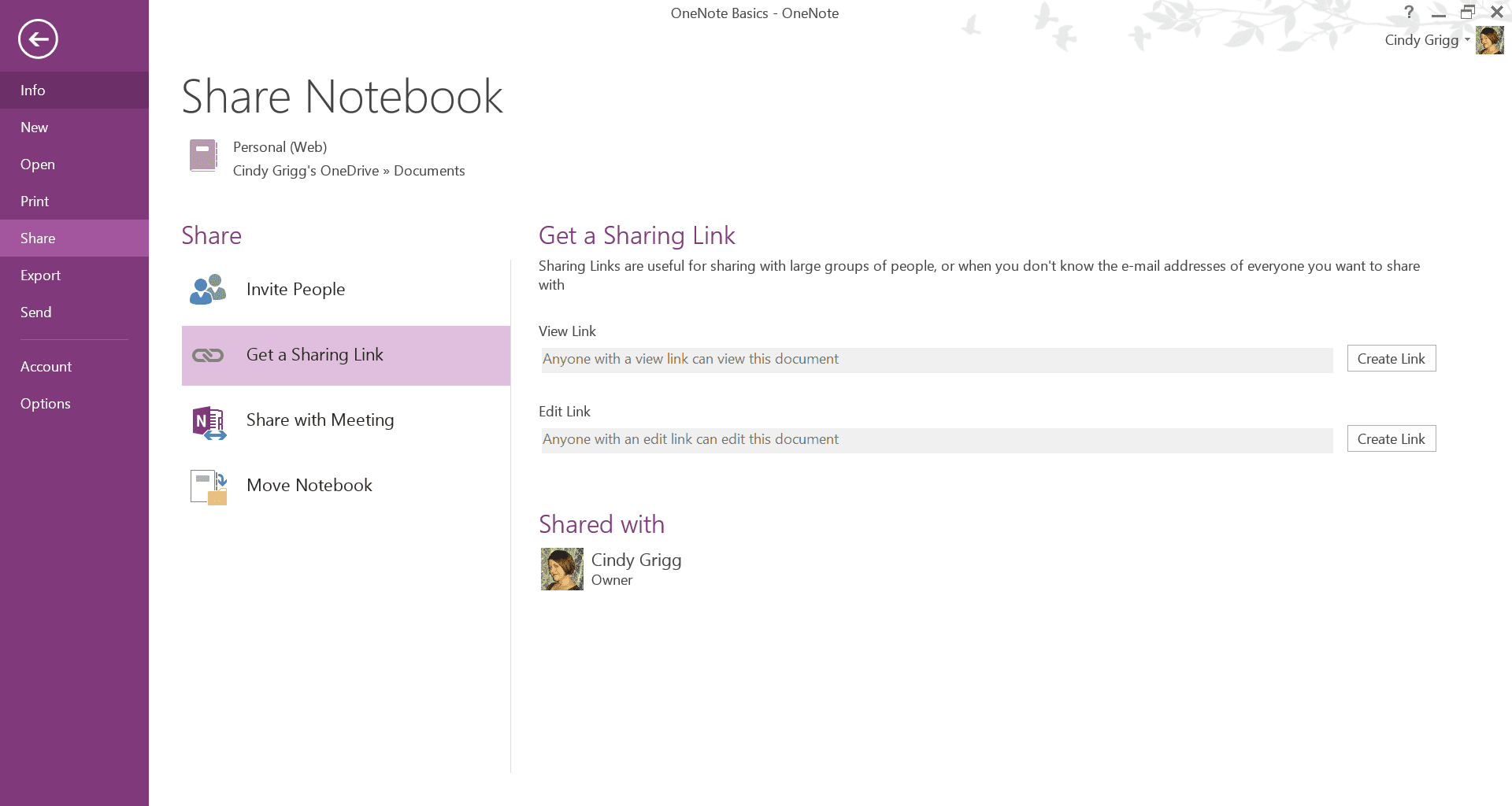Open Help with the question mark icon
The width and height of the screenshot is (1512, 806).
[1410, 12]
